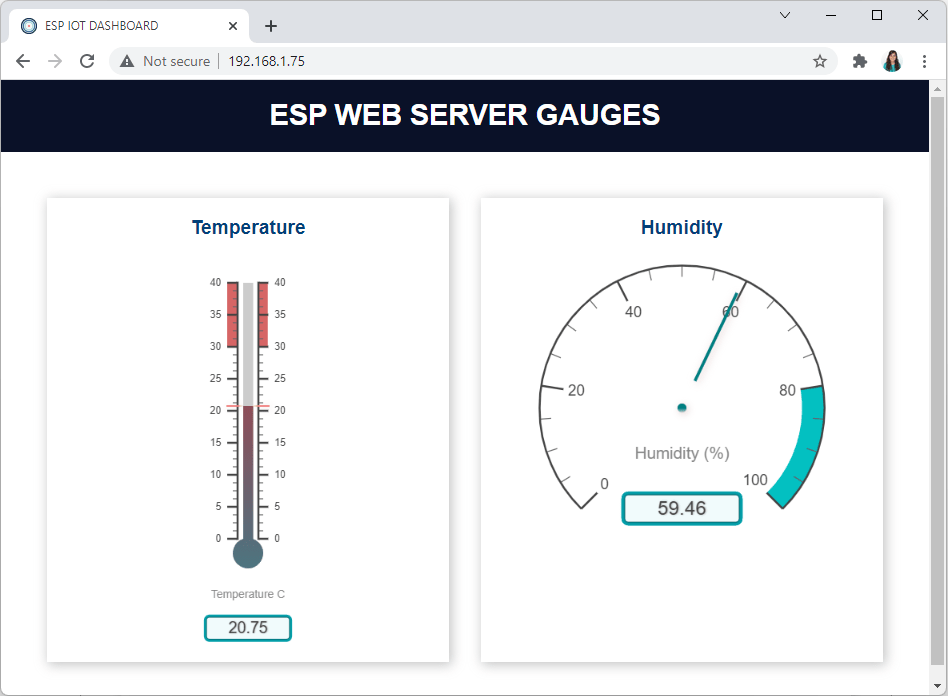Open the browser three-dot menu
The width and height of the screenshot is (948, 696).
click(925, 61)
